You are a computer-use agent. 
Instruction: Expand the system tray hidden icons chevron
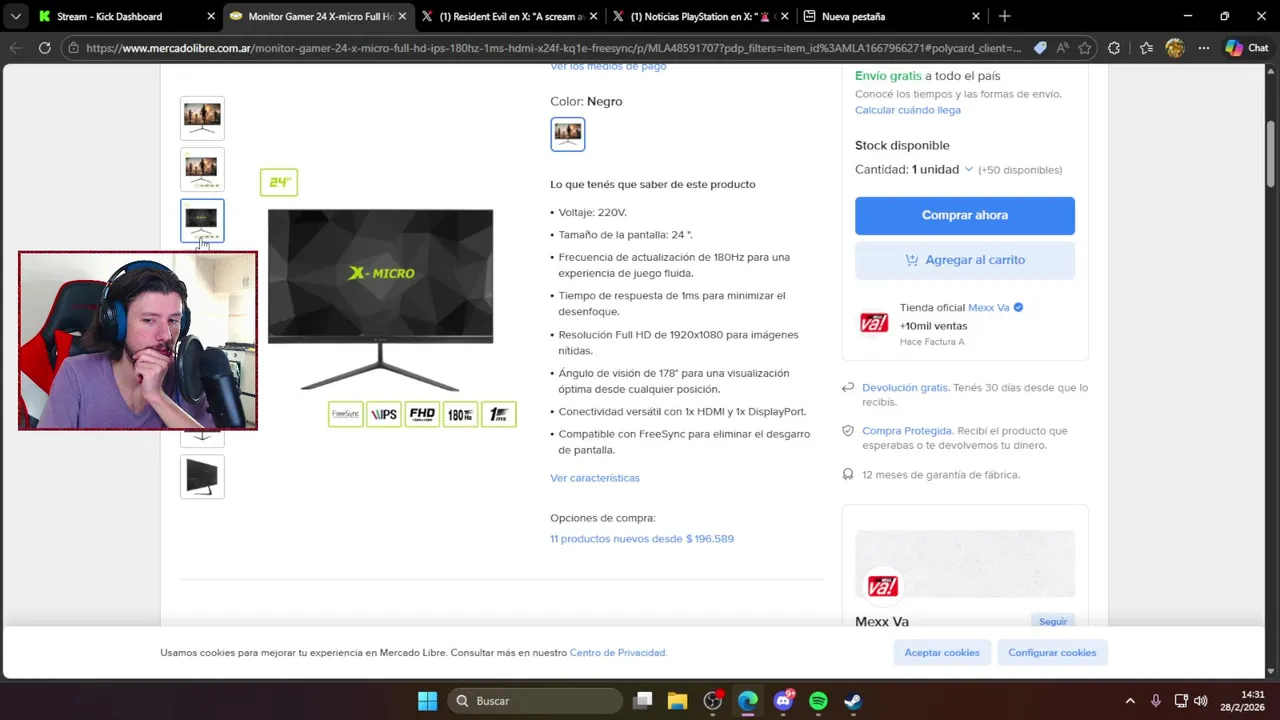1130,701
